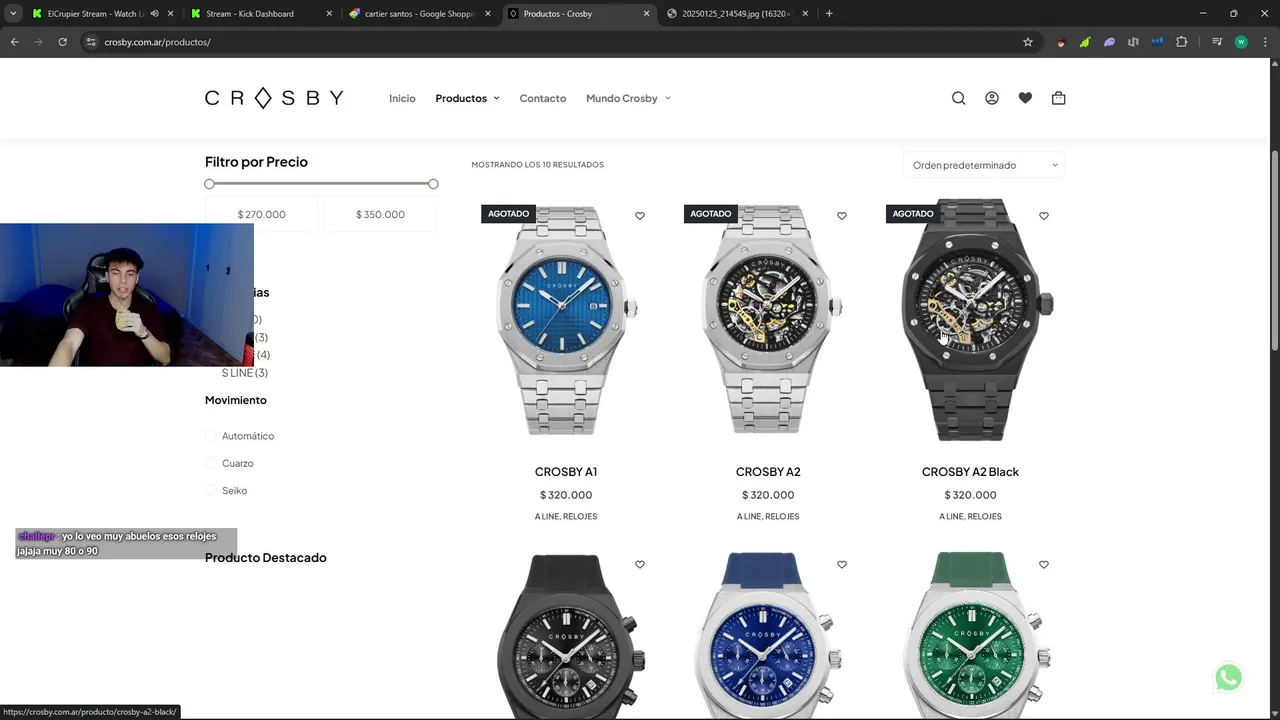
Task: Click the page vertical scrollbar
Action: 1274,250
